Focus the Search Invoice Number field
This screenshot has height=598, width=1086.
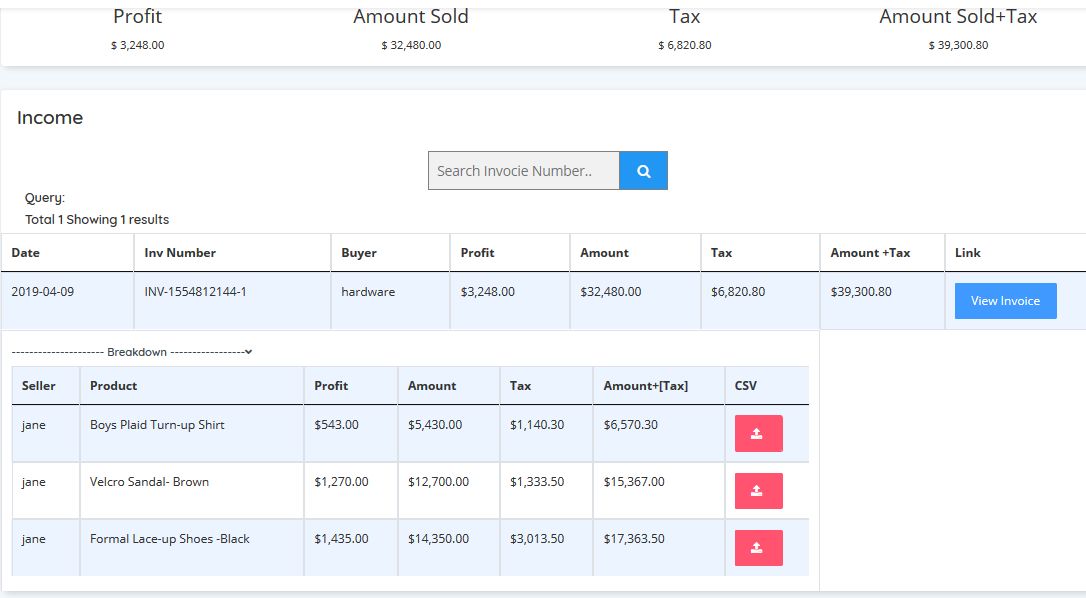coord(523,171)
